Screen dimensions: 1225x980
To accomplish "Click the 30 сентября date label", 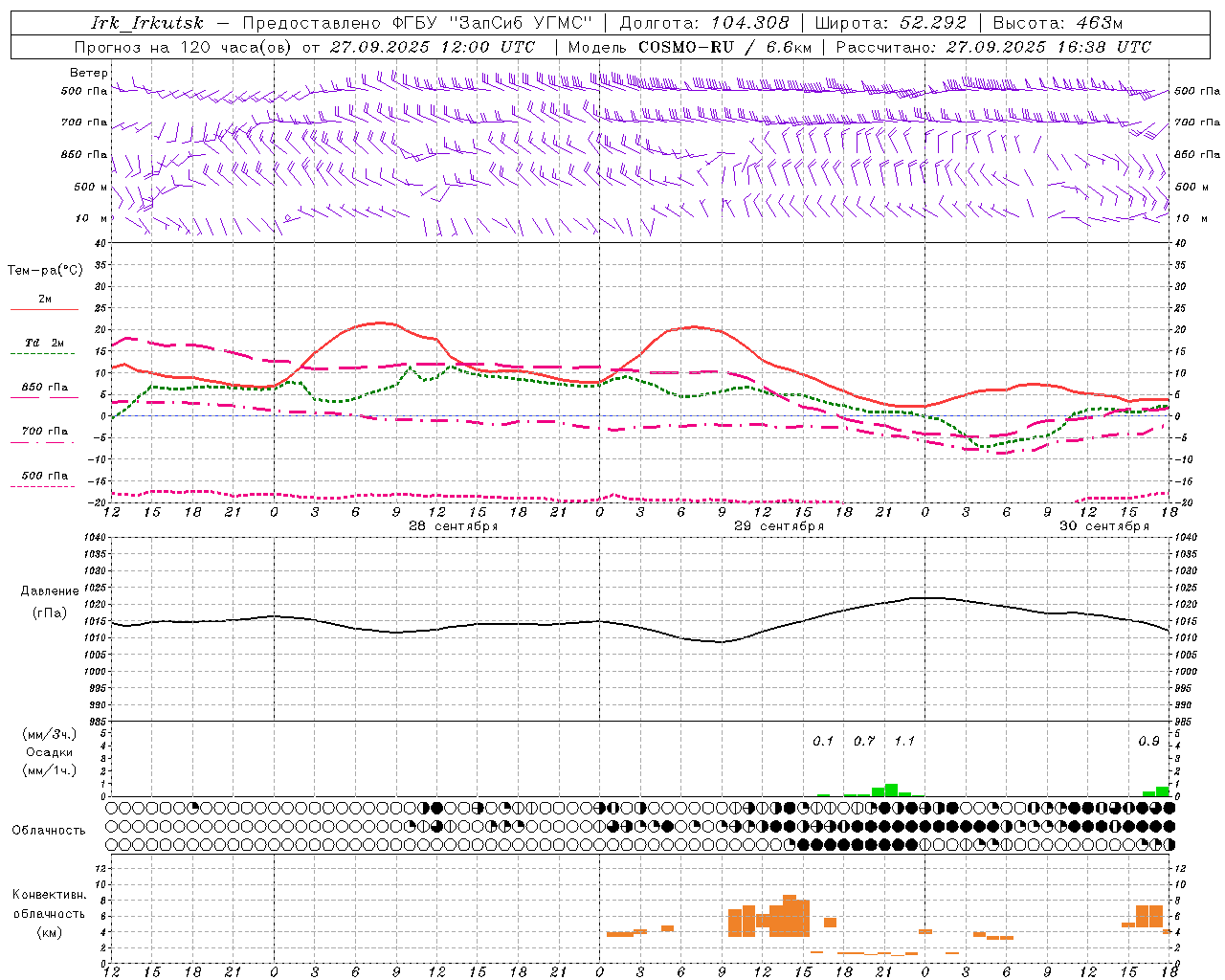I will point(1103,526).
